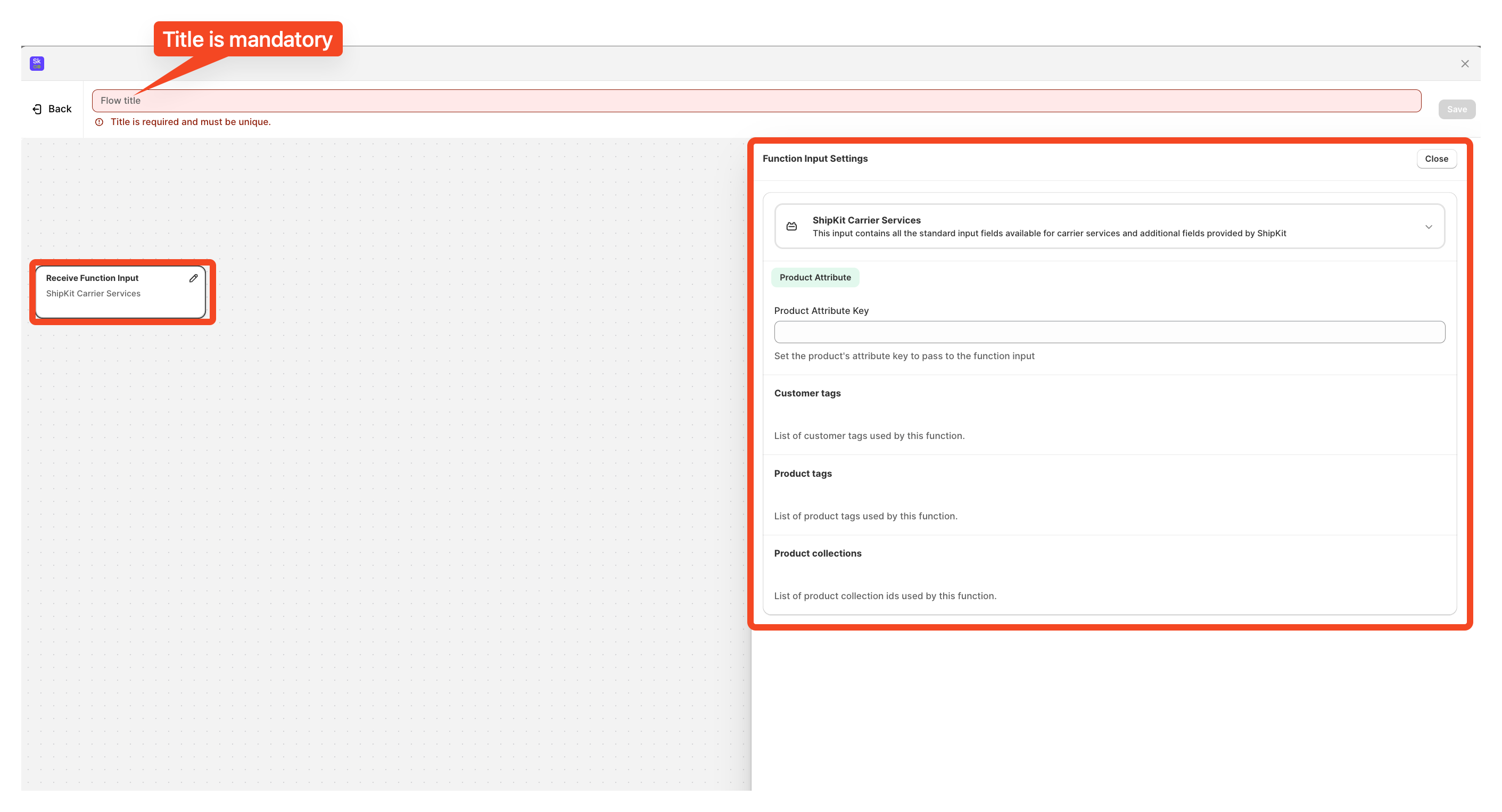Close the window with top-right X

pos(1464,63)
